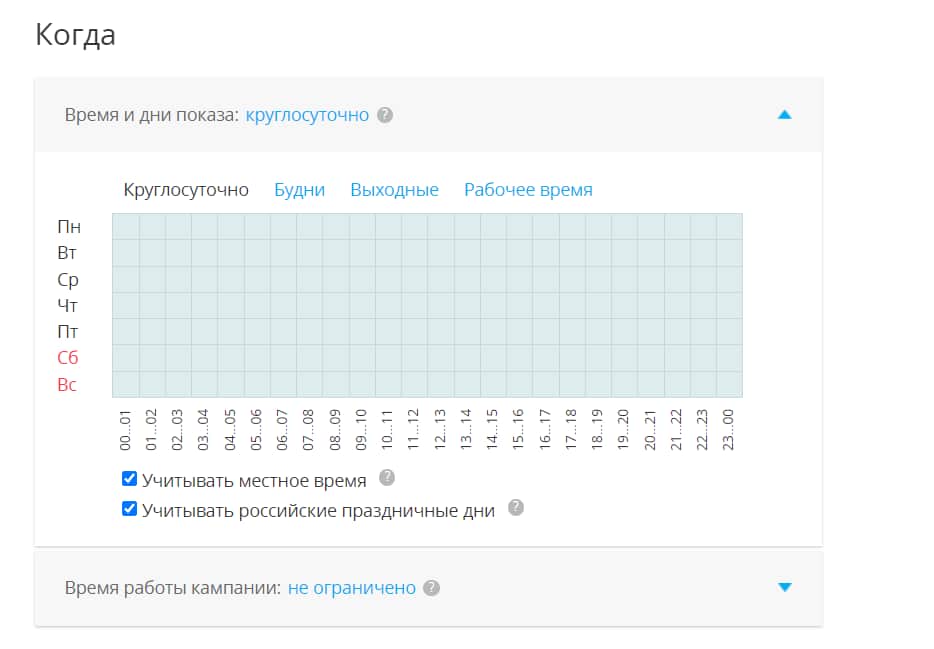Uncheck Учитывать местное время checkbox

click(129, 479)
